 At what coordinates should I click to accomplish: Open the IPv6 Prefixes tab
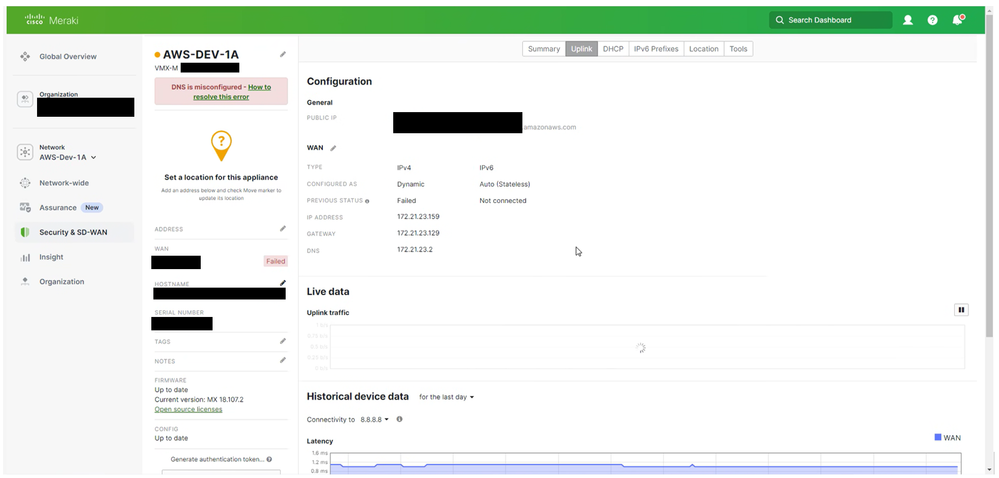pyautogui.click(x=656, y=49)
